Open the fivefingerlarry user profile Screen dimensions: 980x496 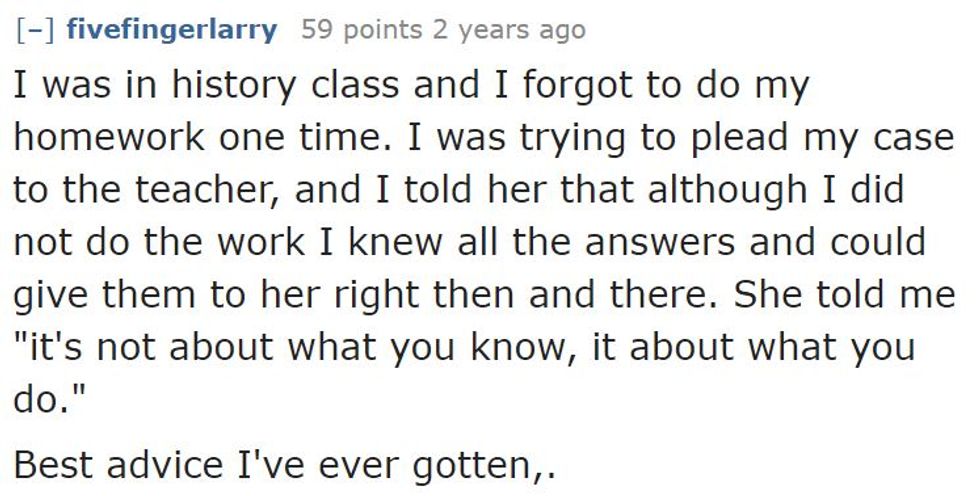(x=170, y=31)
